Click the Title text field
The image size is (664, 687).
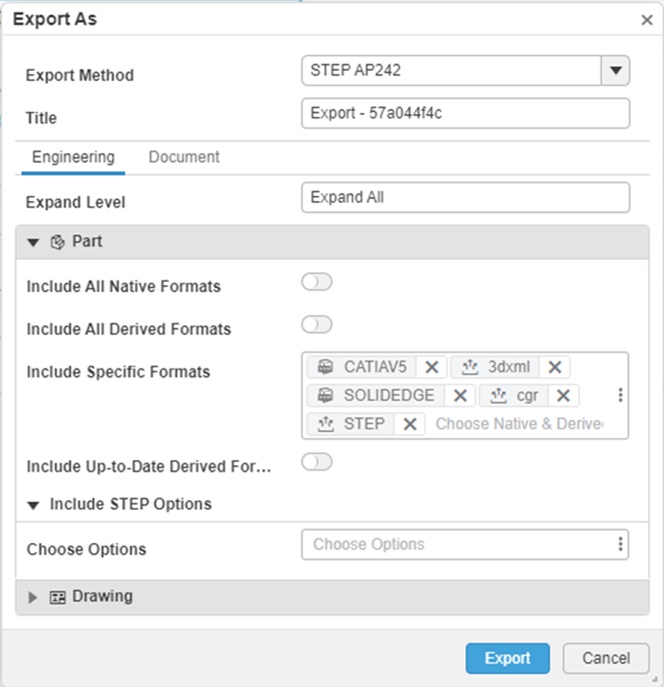pyautogui.click(x=465, y=113)
